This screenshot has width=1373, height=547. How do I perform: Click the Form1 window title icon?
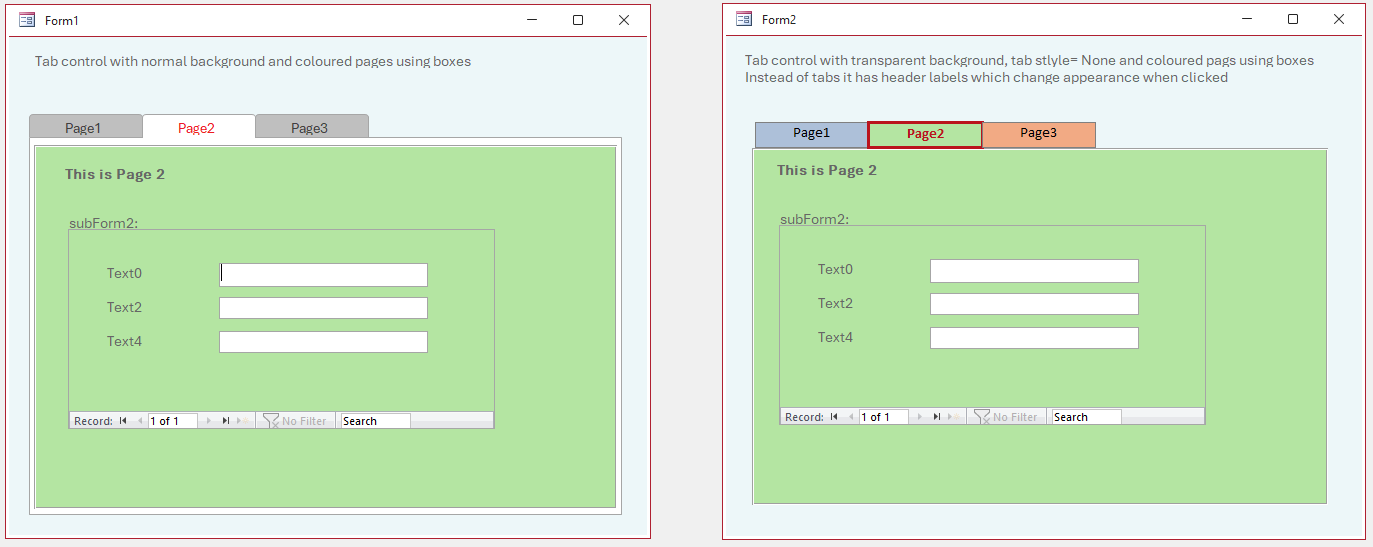[27, 20]
